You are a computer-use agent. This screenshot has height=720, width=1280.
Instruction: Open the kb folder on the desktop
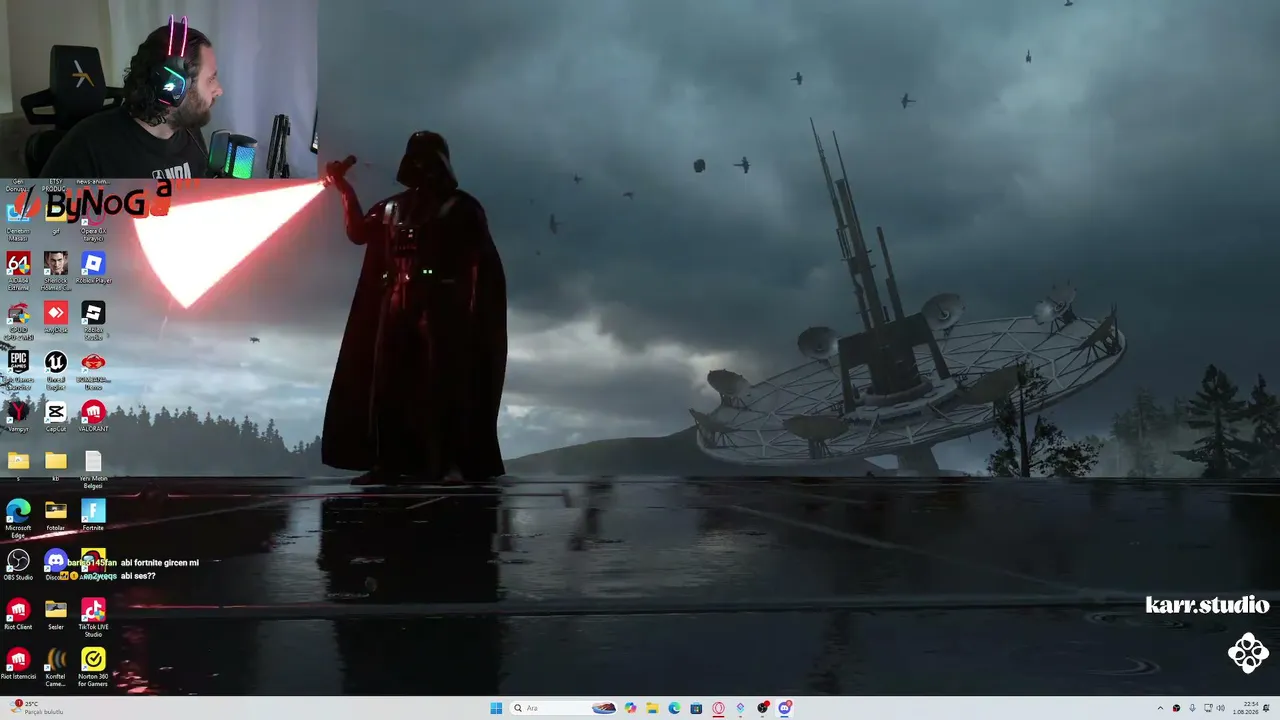click(56, 465)
